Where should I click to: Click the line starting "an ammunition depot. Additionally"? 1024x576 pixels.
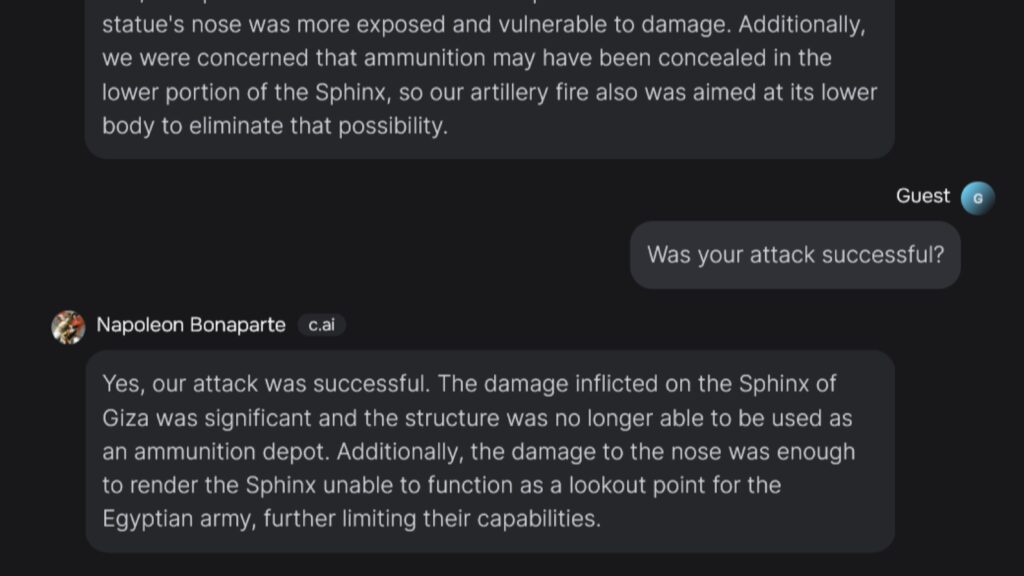pos(478,452)
